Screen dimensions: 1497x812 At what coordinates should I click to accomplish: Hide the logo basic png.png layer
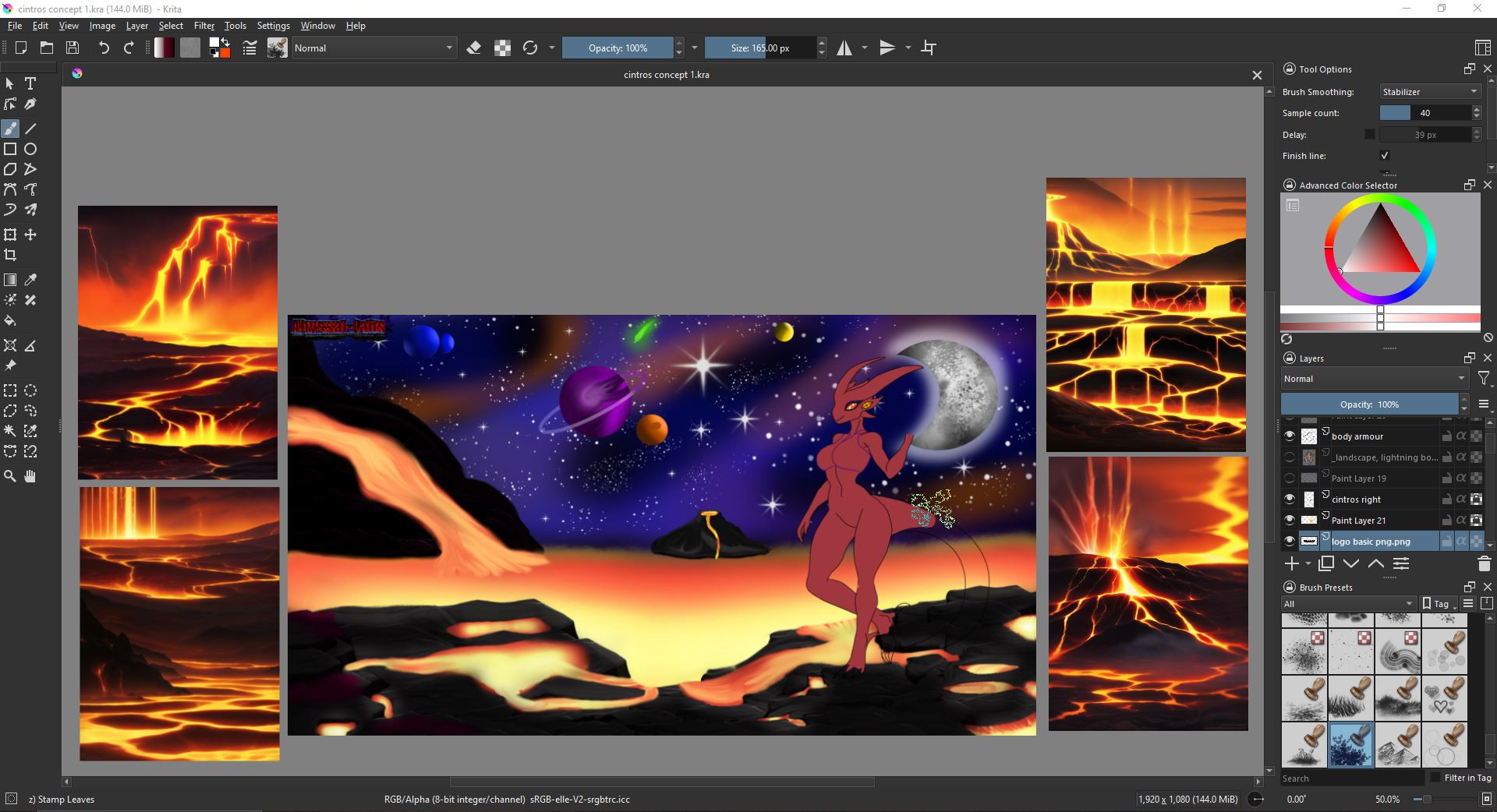pos(1290,542)
